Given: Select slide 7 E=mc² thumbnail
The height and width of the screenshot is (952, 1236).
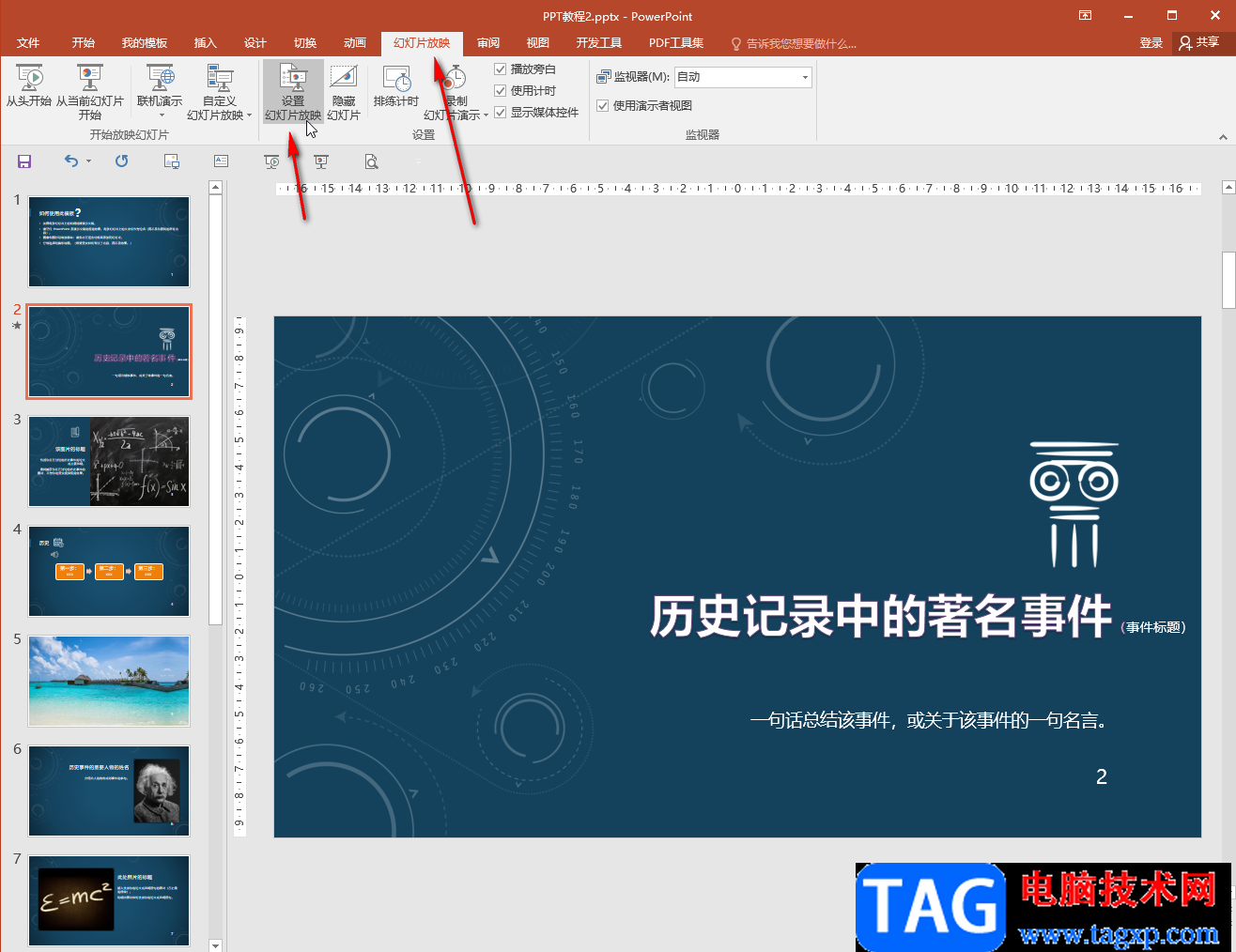Looking at the screenshot, I should pyautogui.click(x=109, y=900).
